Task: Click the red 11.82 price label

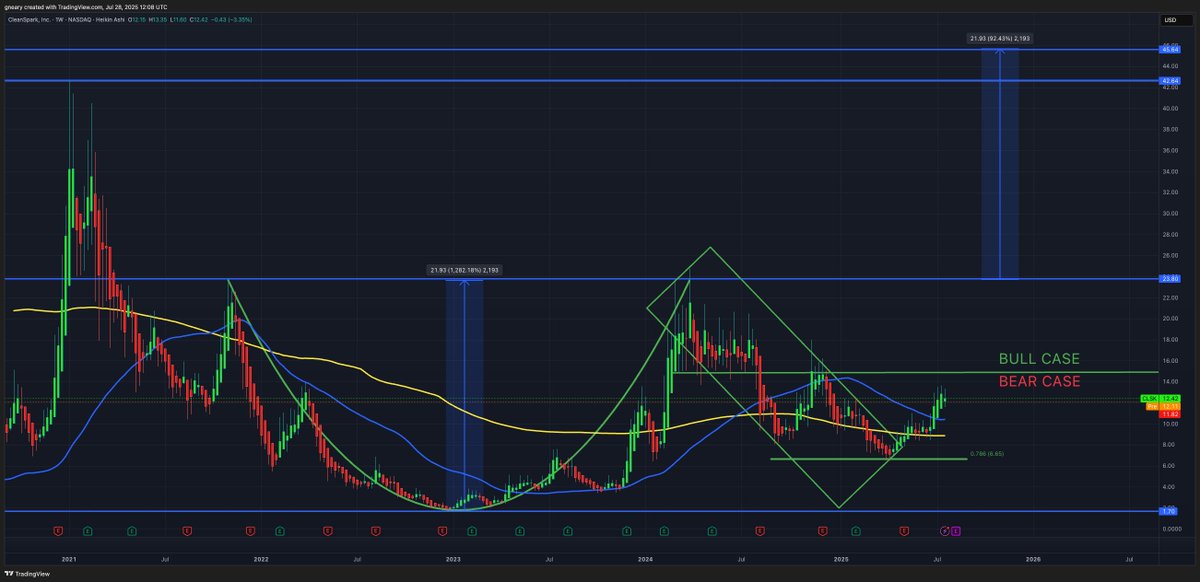Action: point(1169,413)
